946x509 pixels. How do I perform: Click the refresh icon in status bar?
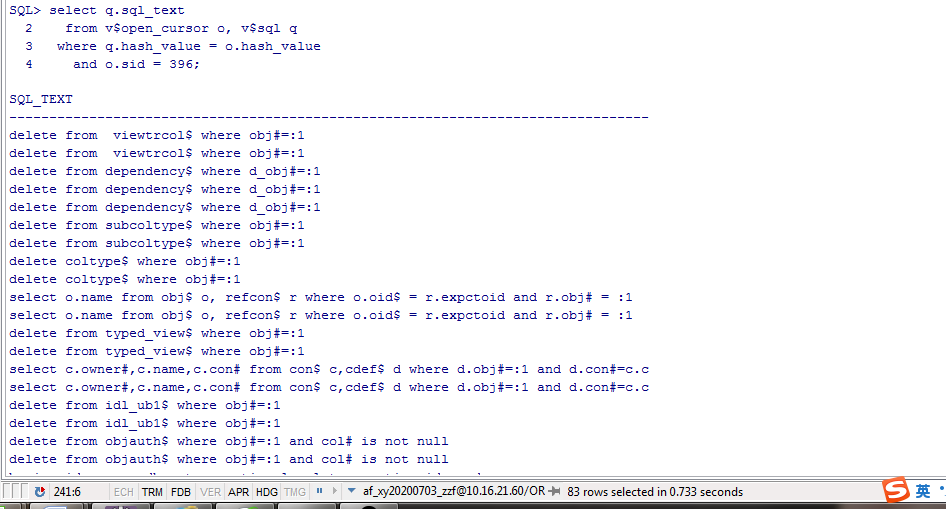pyautogui.click(x=40, y=492)
